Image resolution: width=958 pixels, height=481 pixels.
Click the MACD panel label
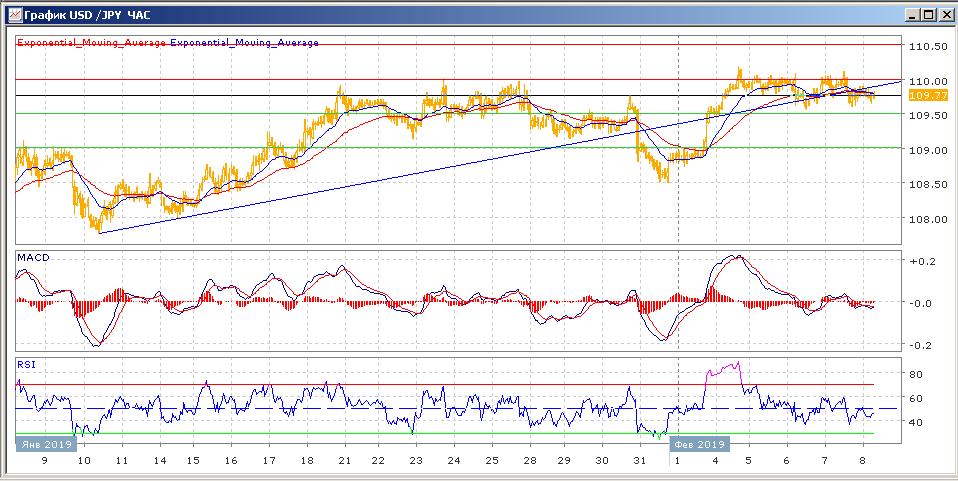(33, 258)
